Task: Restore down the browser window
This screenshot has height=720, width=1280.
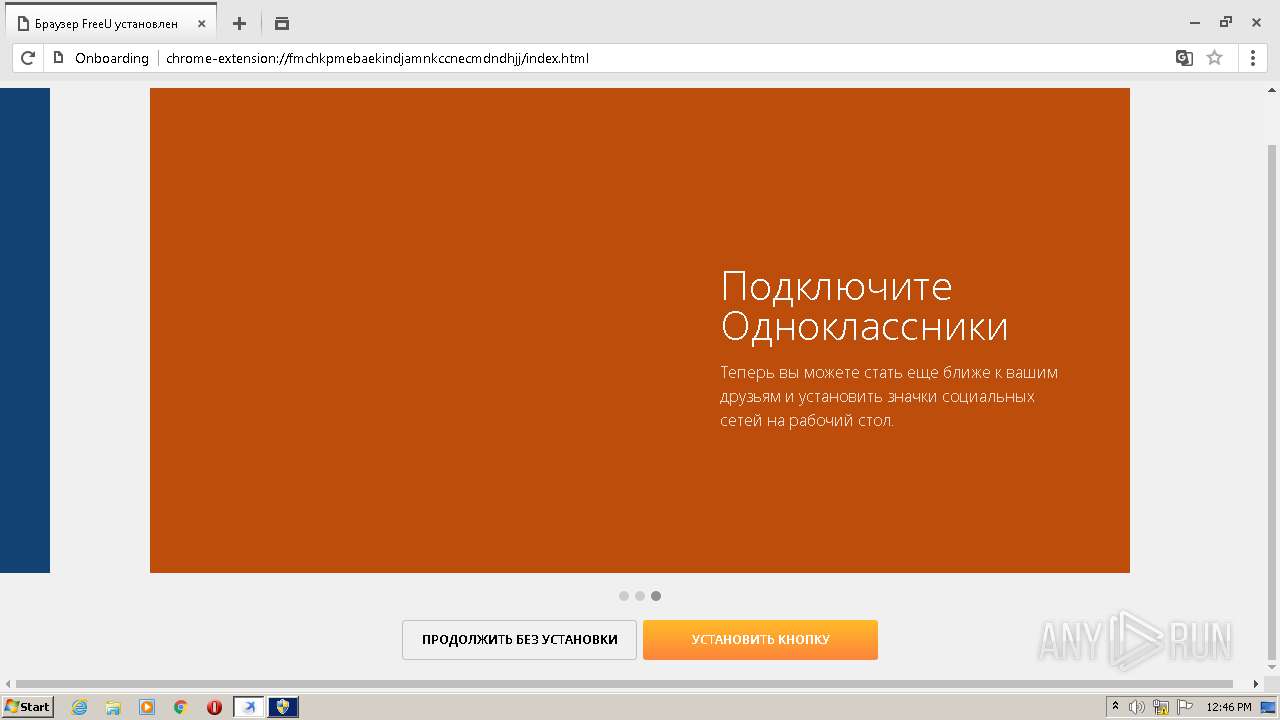Action: click(x=1226, y=22)
